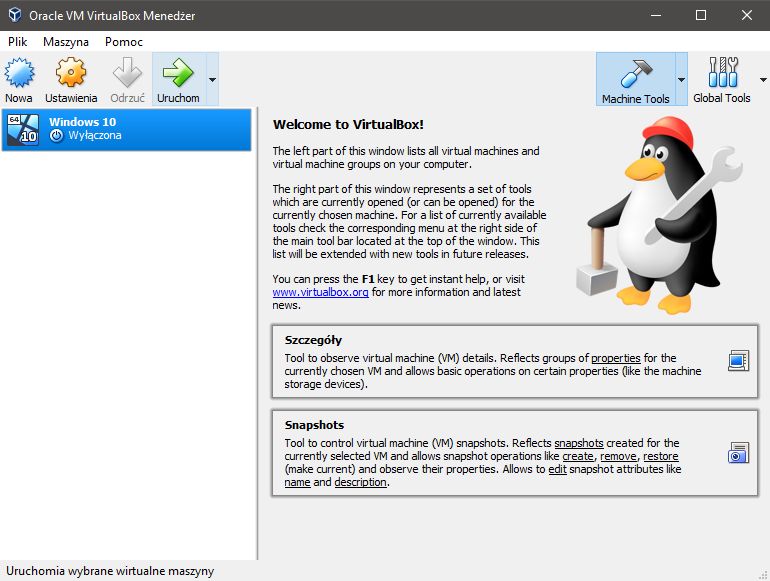
Task: Click the Windows 10 OS logo icon
Action: (23, 129)
